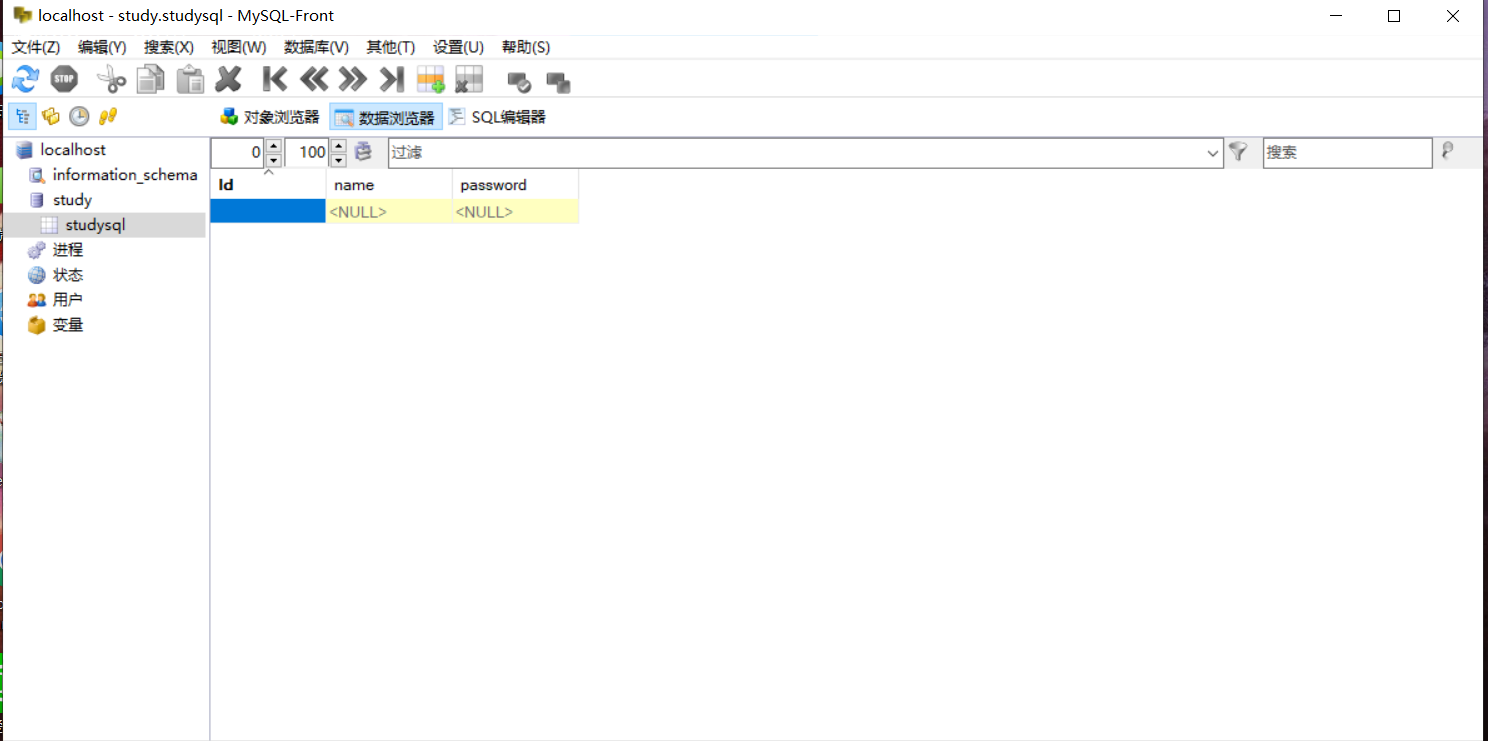Click the Cut scissors icon
Viewport: 1488px width, 741px height.
tap(111, 79)
